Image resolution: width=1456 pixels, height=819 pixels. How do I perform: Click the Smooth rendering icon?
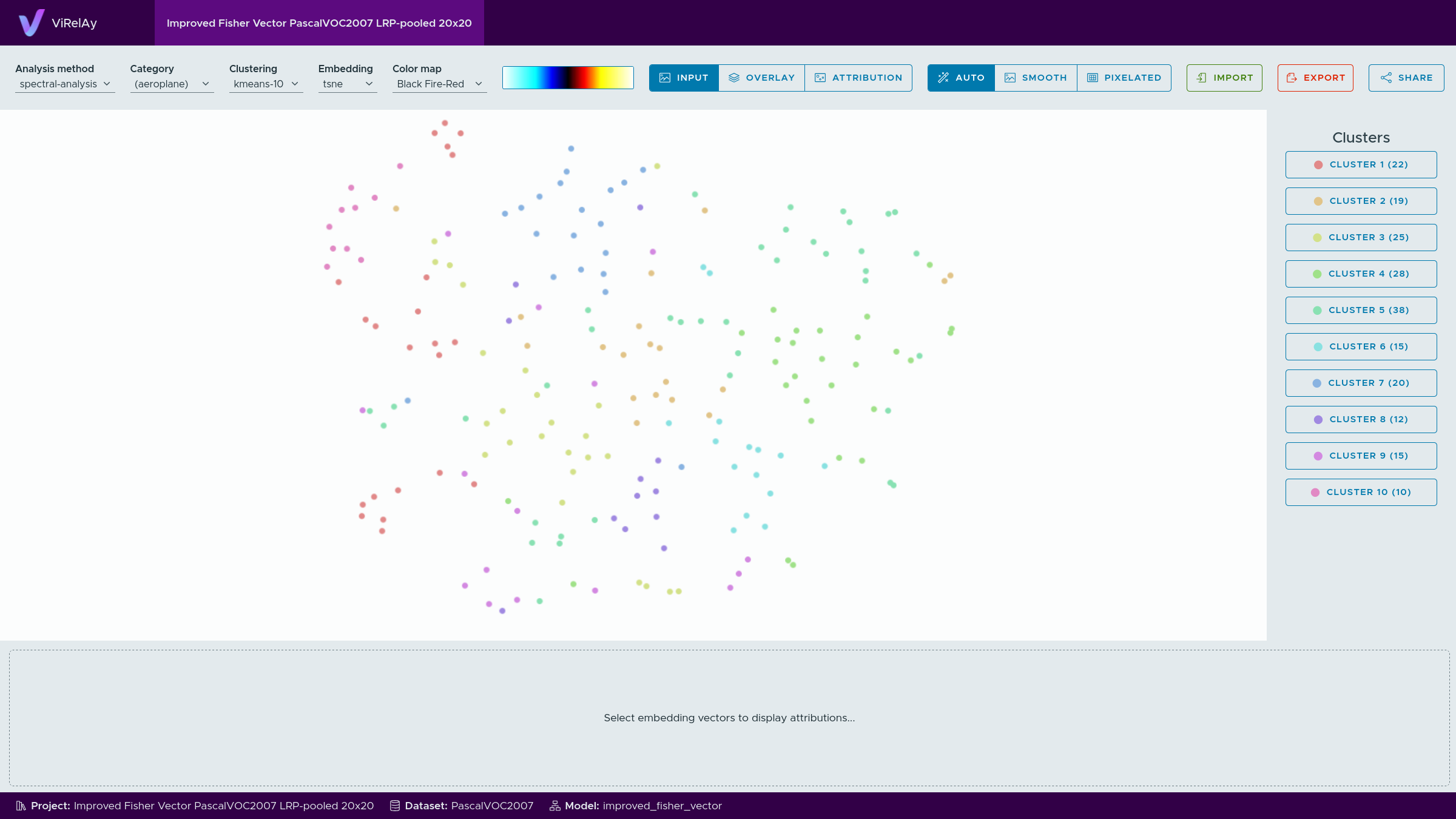[x=1010, y=78]
